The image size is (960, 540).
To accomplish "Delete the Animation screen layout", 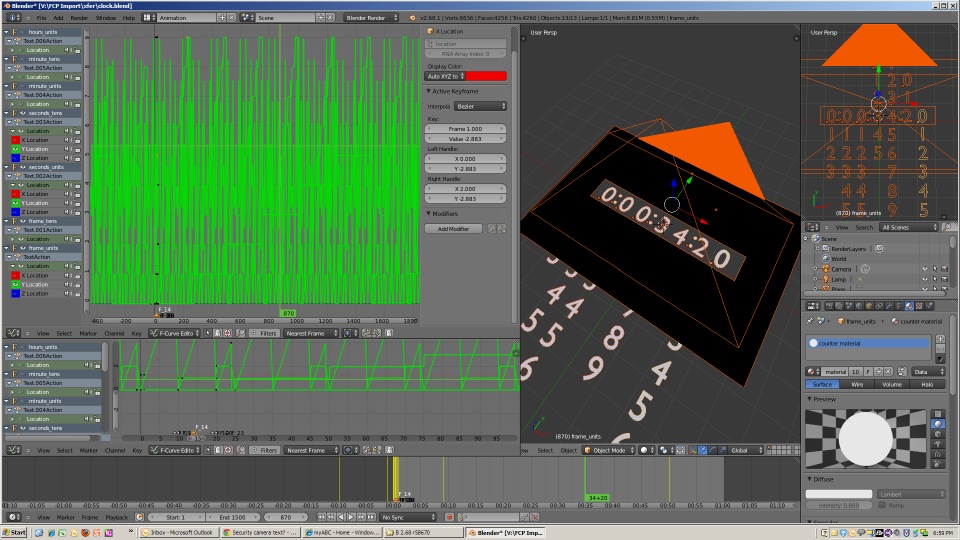I will (231, 18).
